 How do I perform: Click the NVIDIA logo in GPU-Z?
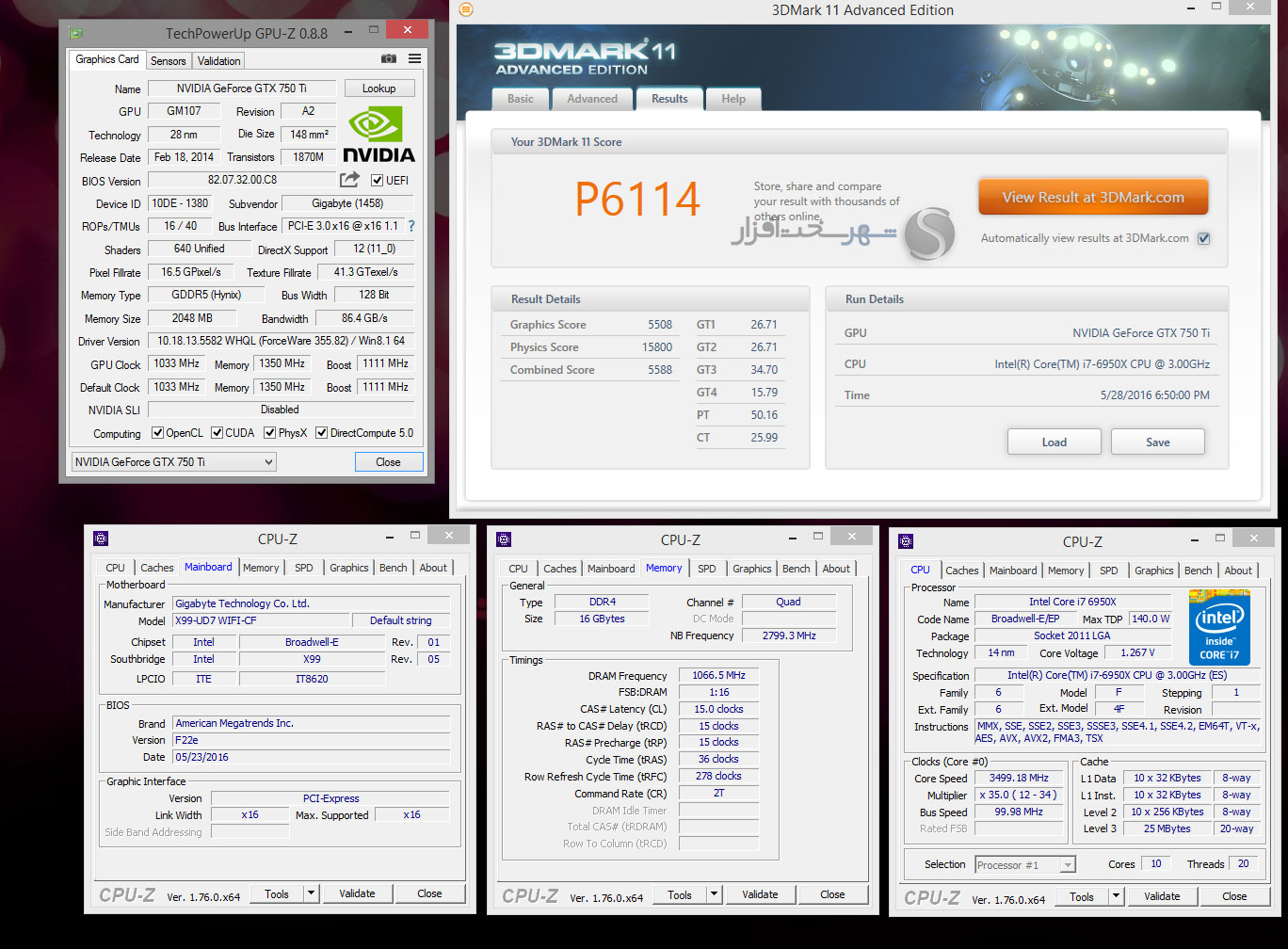(378, 134)
